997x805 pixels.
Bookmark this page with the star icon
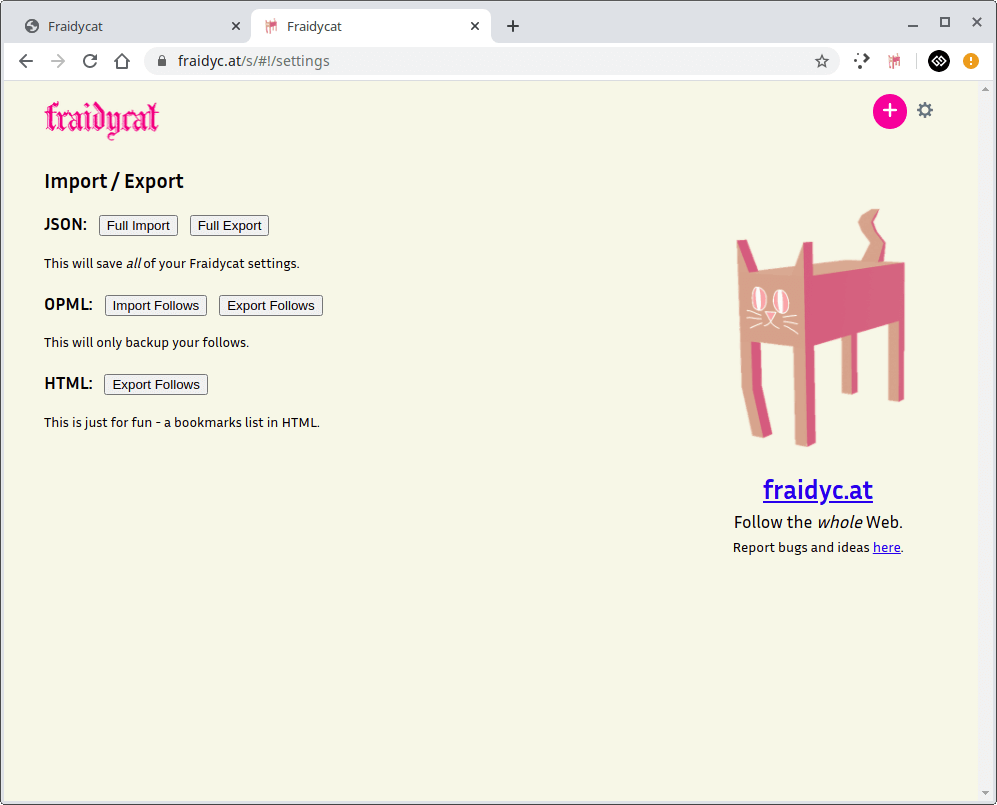click(822, 61)
